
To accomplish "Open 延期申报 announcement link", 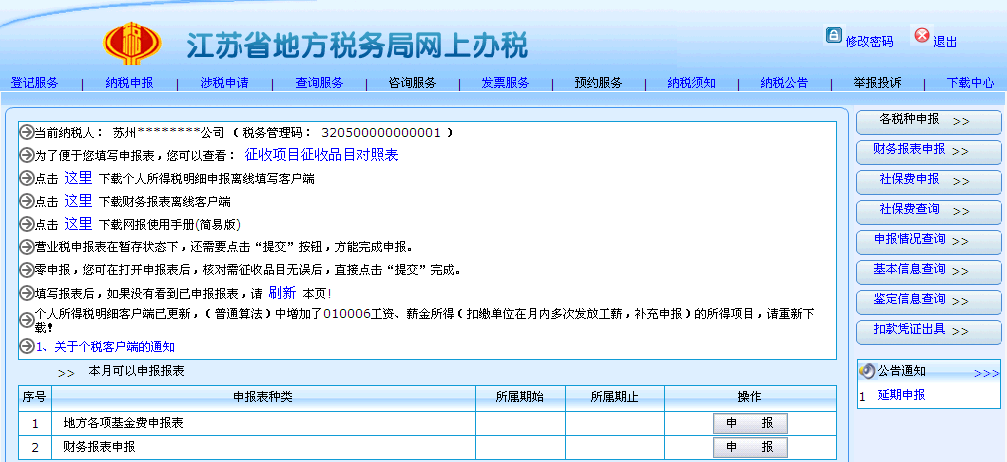I will (902, 395).
